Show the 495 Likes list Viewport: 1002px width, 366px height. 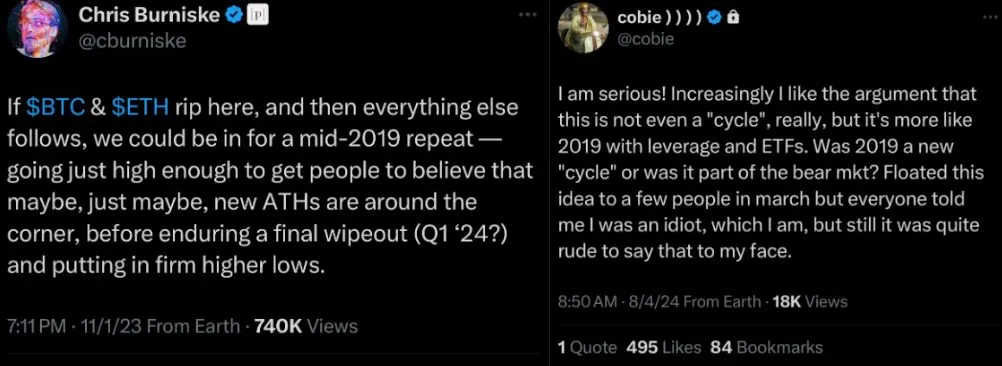[x=664, y=347]
